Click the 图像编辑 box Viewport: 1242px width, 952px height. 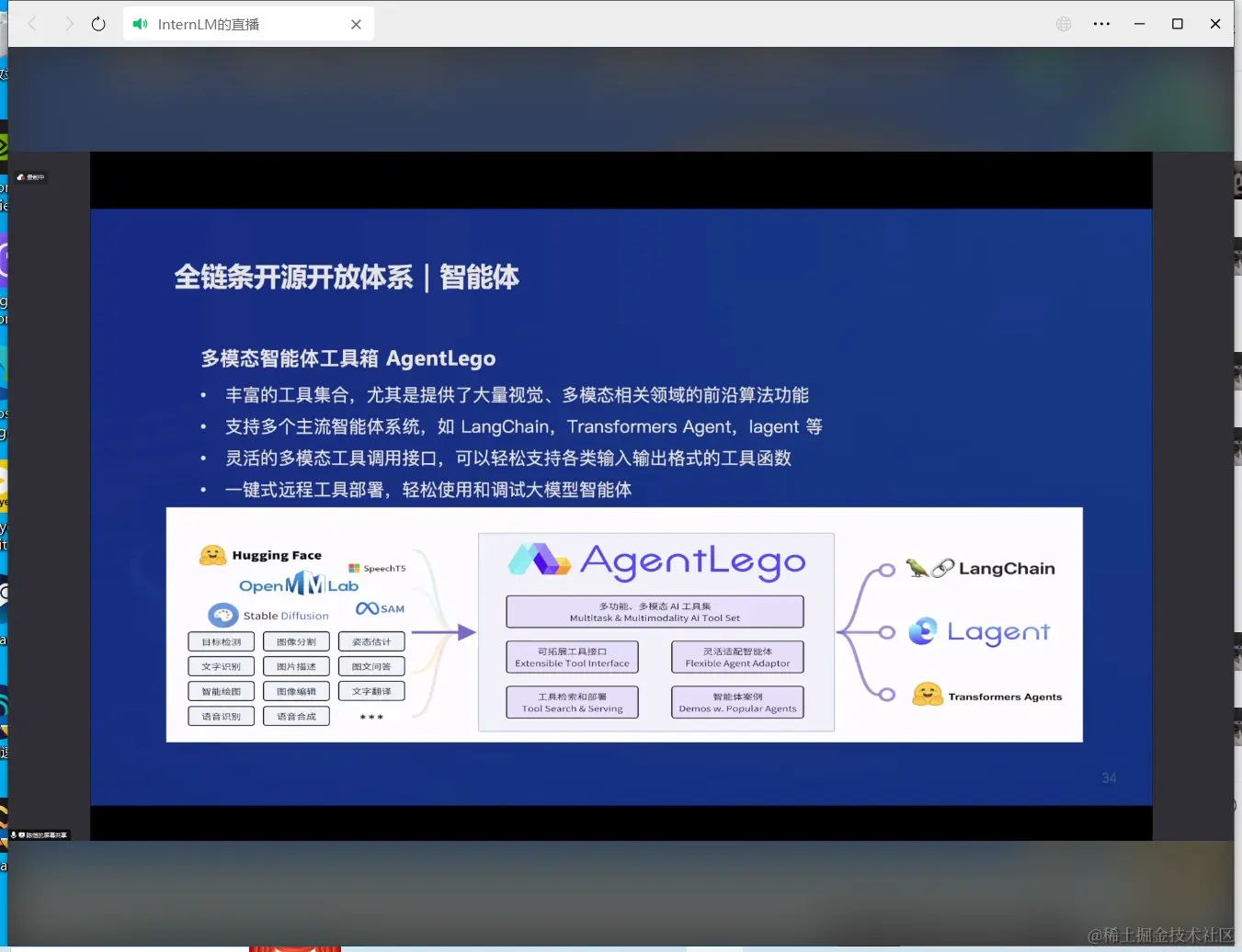coord(296,691)
